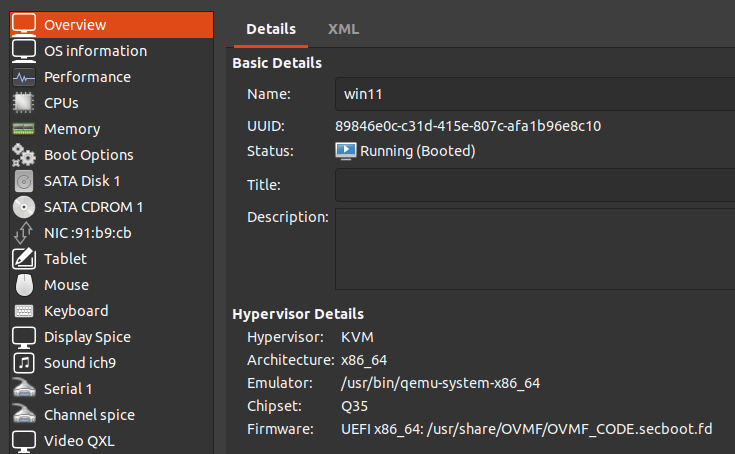Click the Mouse device icon
735x454 pixels.
[x=25, y=284]
